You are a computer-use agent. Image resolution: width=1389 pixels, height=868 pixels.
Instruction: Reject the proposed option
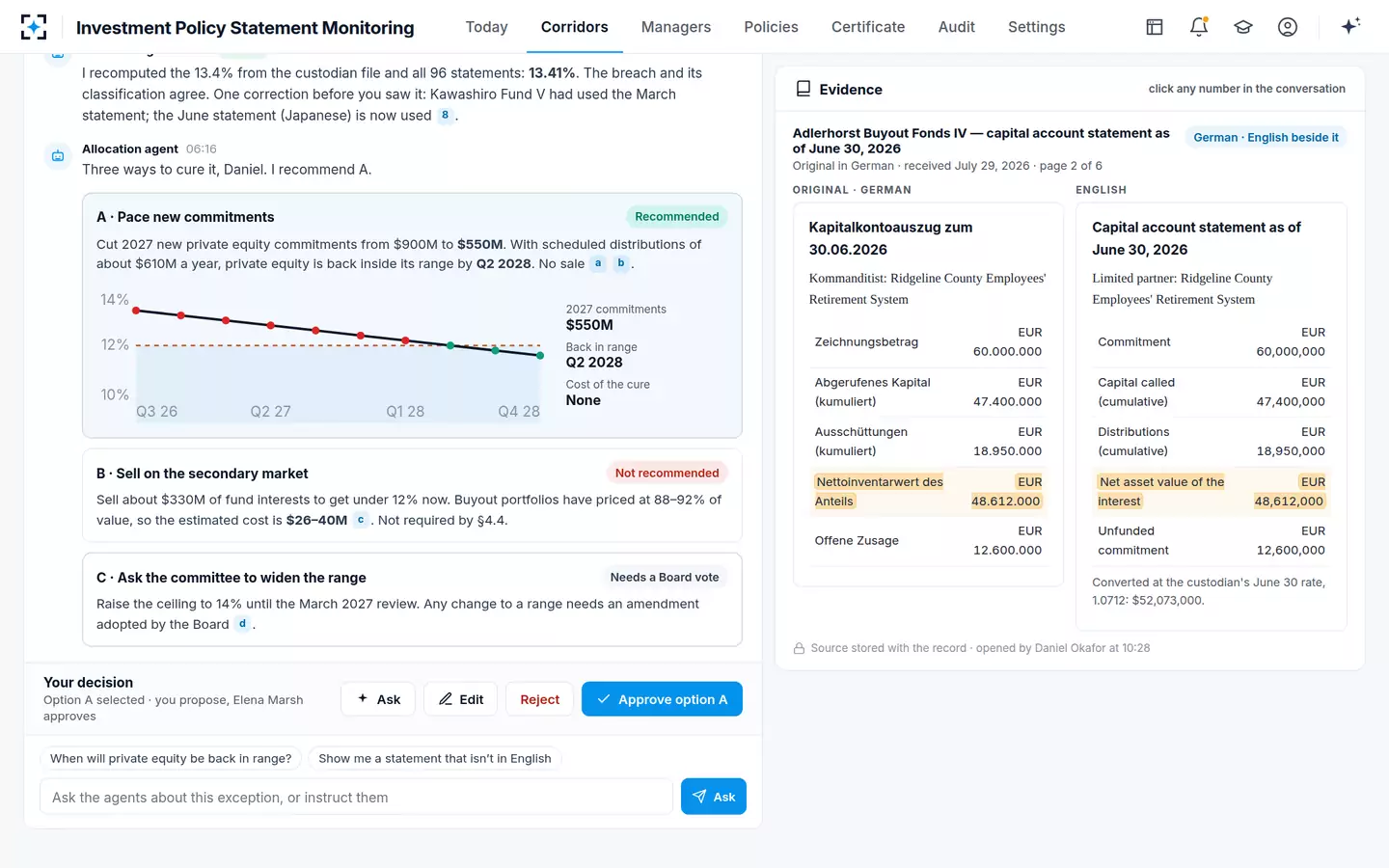539,699
